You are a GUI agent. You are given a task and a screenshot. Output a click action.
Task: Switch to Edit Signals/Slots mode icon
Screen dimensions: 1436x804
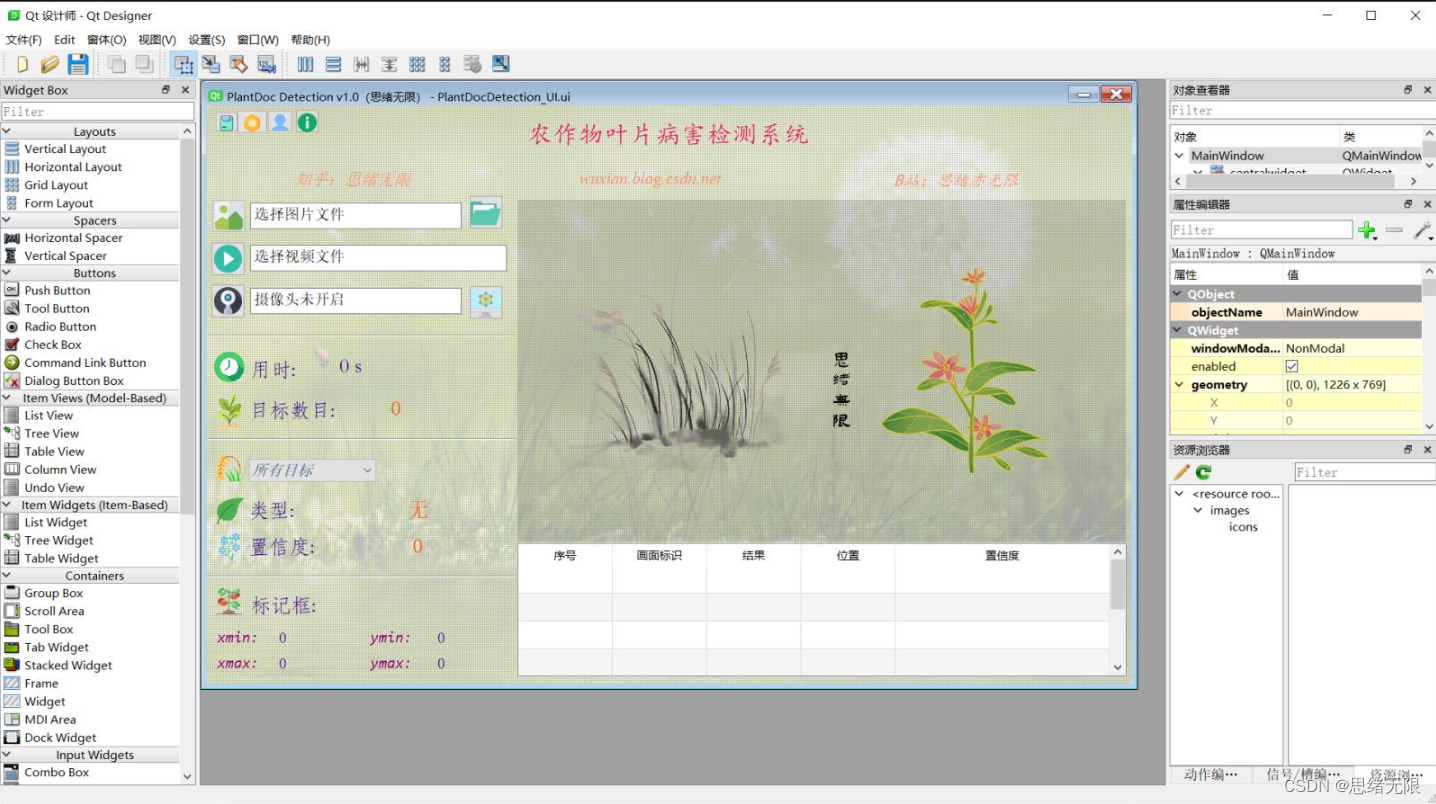[x=211, y=64]
